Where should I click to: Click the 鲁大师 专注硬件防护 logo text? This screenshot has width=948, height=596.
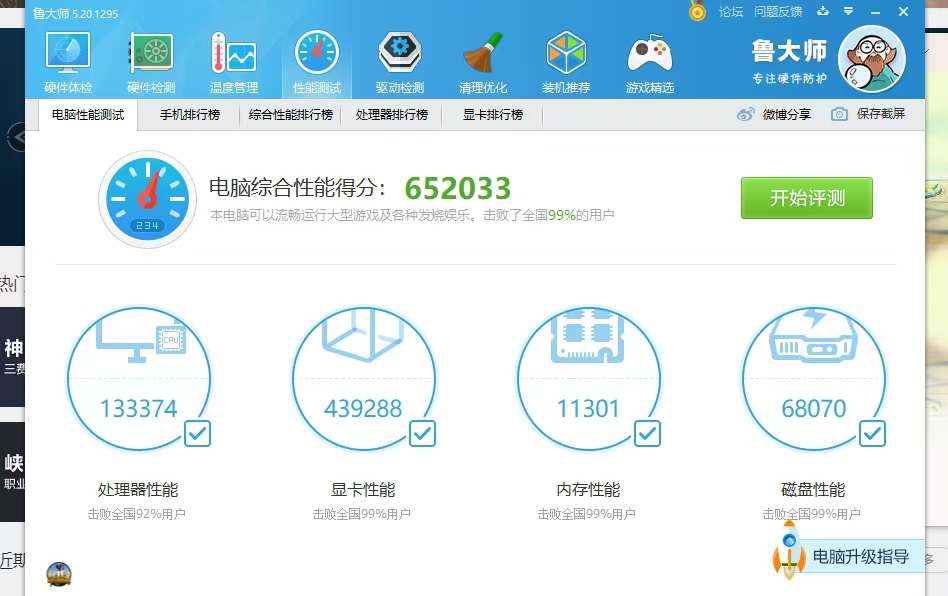[789, 61]
